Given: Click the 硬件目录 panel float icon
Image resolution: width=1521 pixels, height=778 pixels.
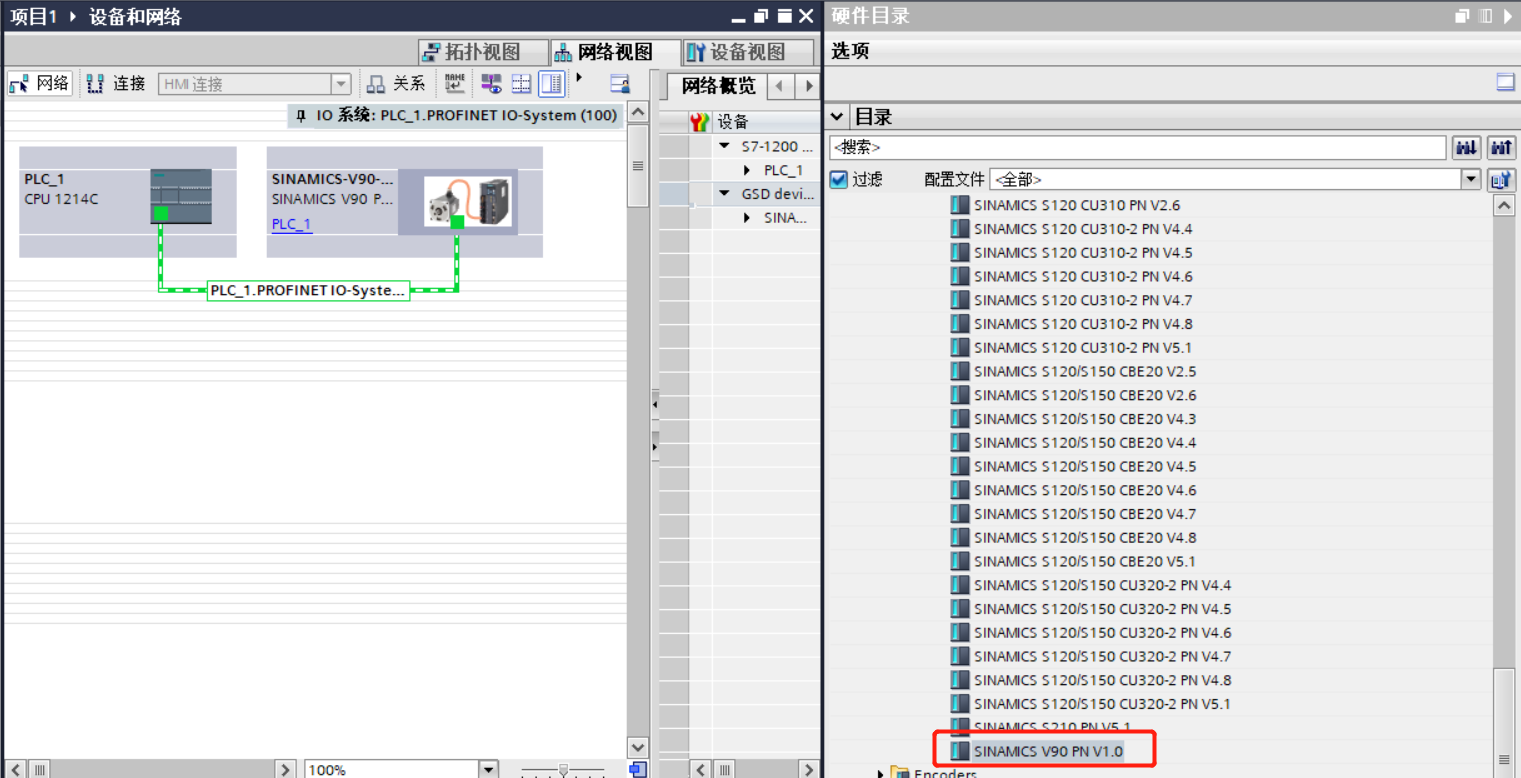Looking at the screenshot, I should 1462,16.
